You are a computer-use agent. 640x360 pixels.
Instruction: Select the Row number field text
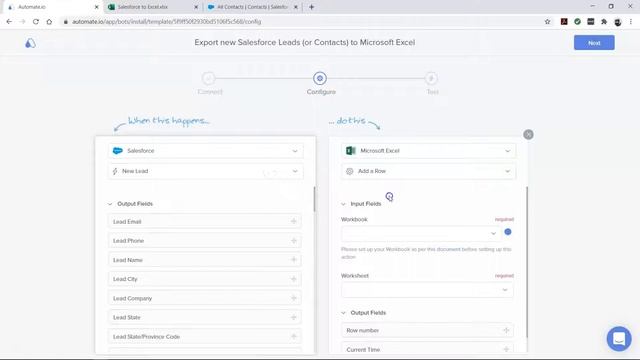click(x=362, y=330)
